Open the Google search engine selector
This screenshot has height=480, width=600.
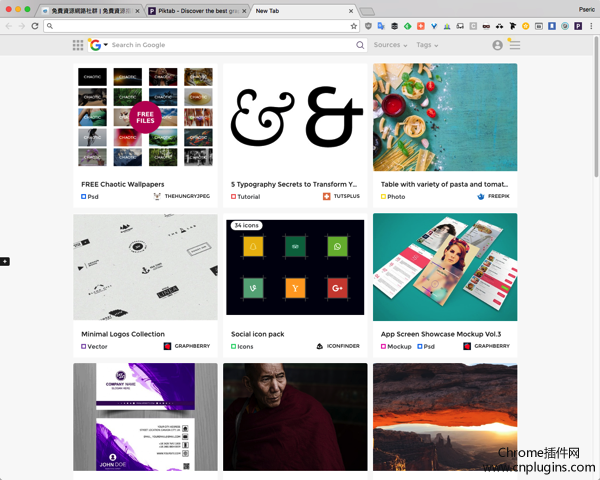point(98,45)
